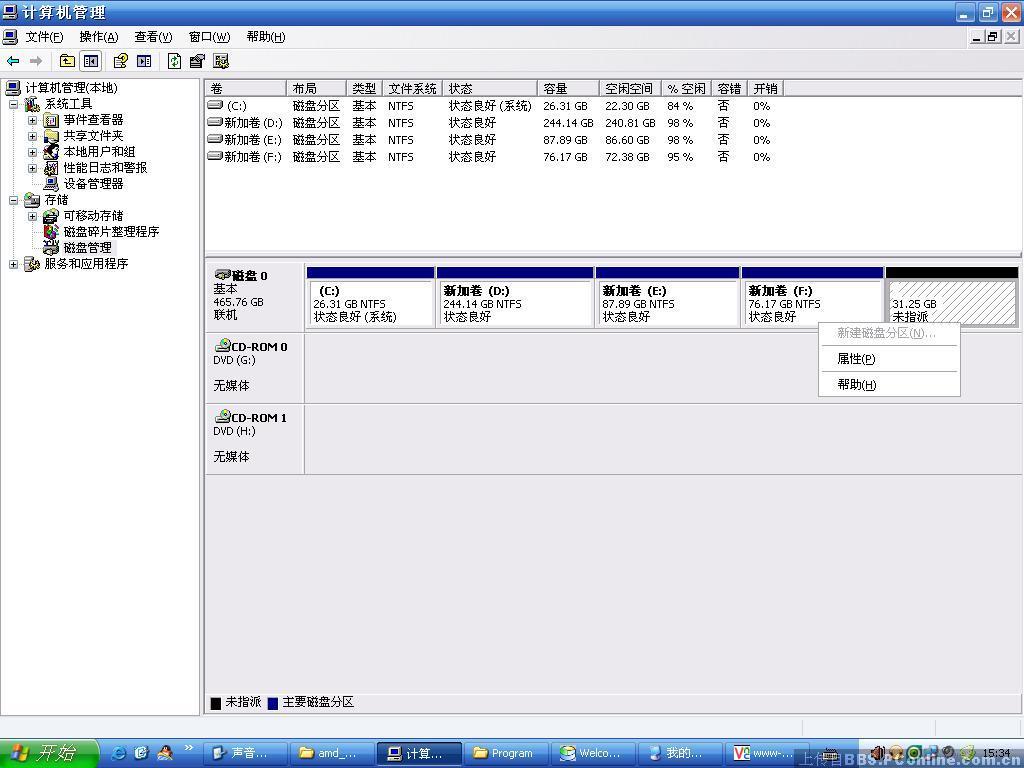Click the Windows 开始 Start button
This screenshot has height=768, width=1024.
pyautogui.click(x=49, y=753)
